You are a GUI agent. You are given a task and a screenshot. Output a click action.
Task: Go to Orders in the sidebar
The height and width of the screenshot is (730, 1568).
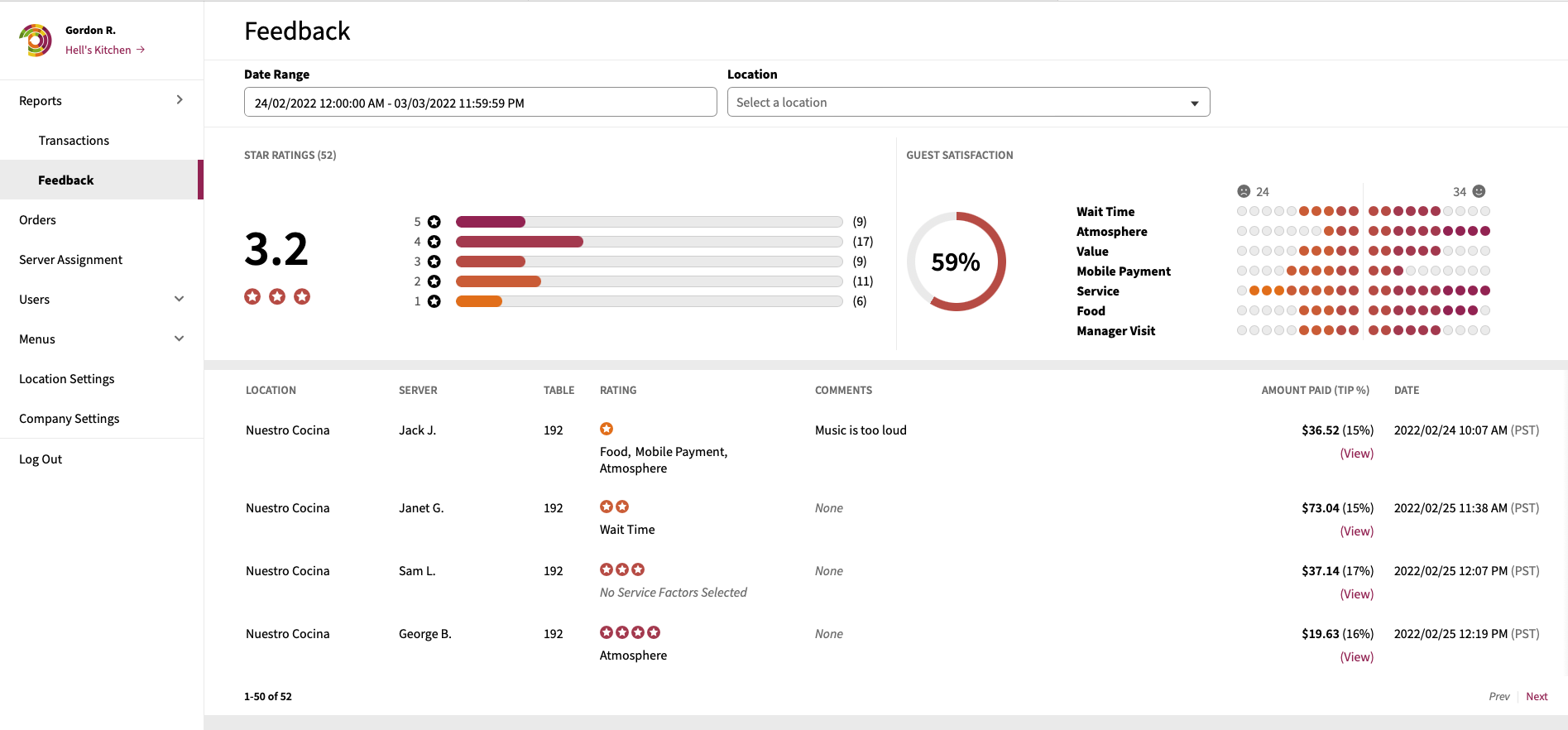click(37, 219)
